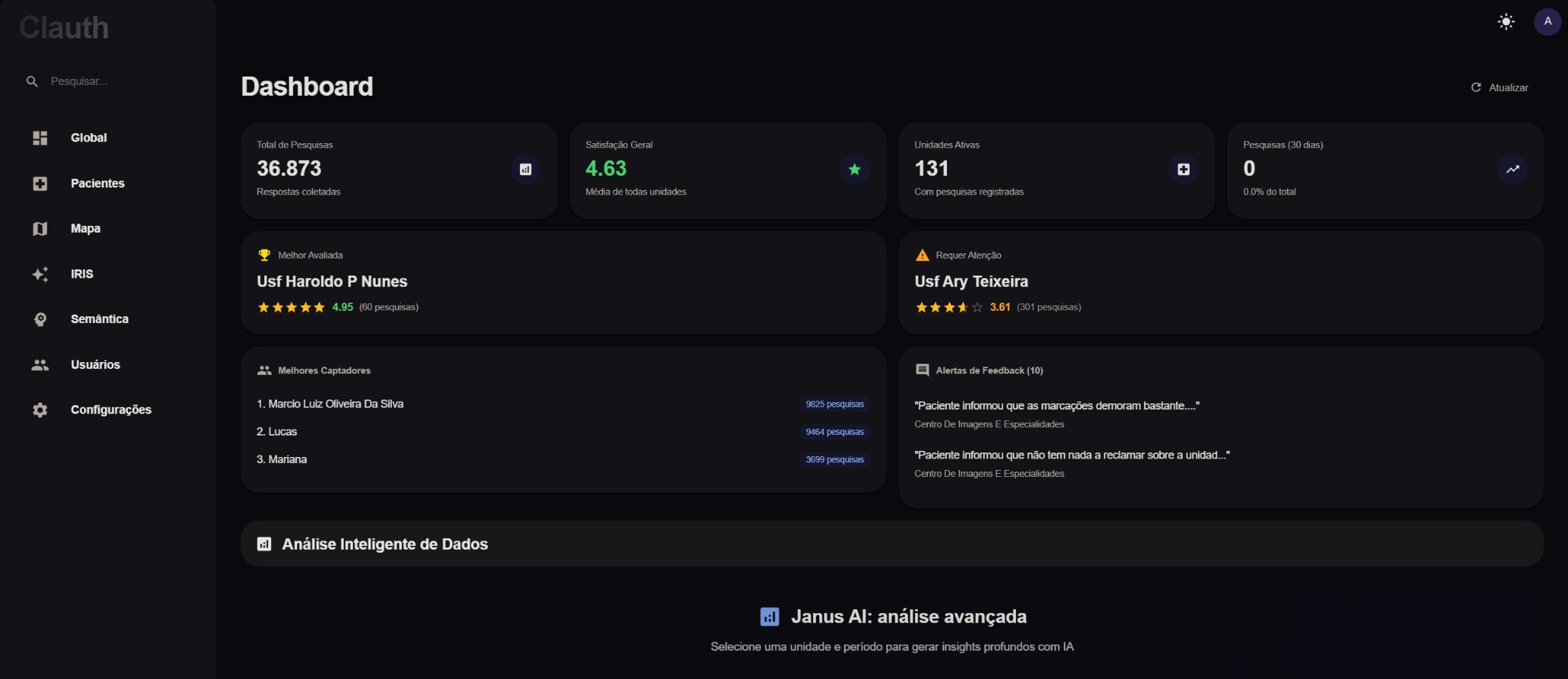Click the chart icon on Total de Pesquisas
Viewport: 1568px width, 679px height.
point(525,168)
